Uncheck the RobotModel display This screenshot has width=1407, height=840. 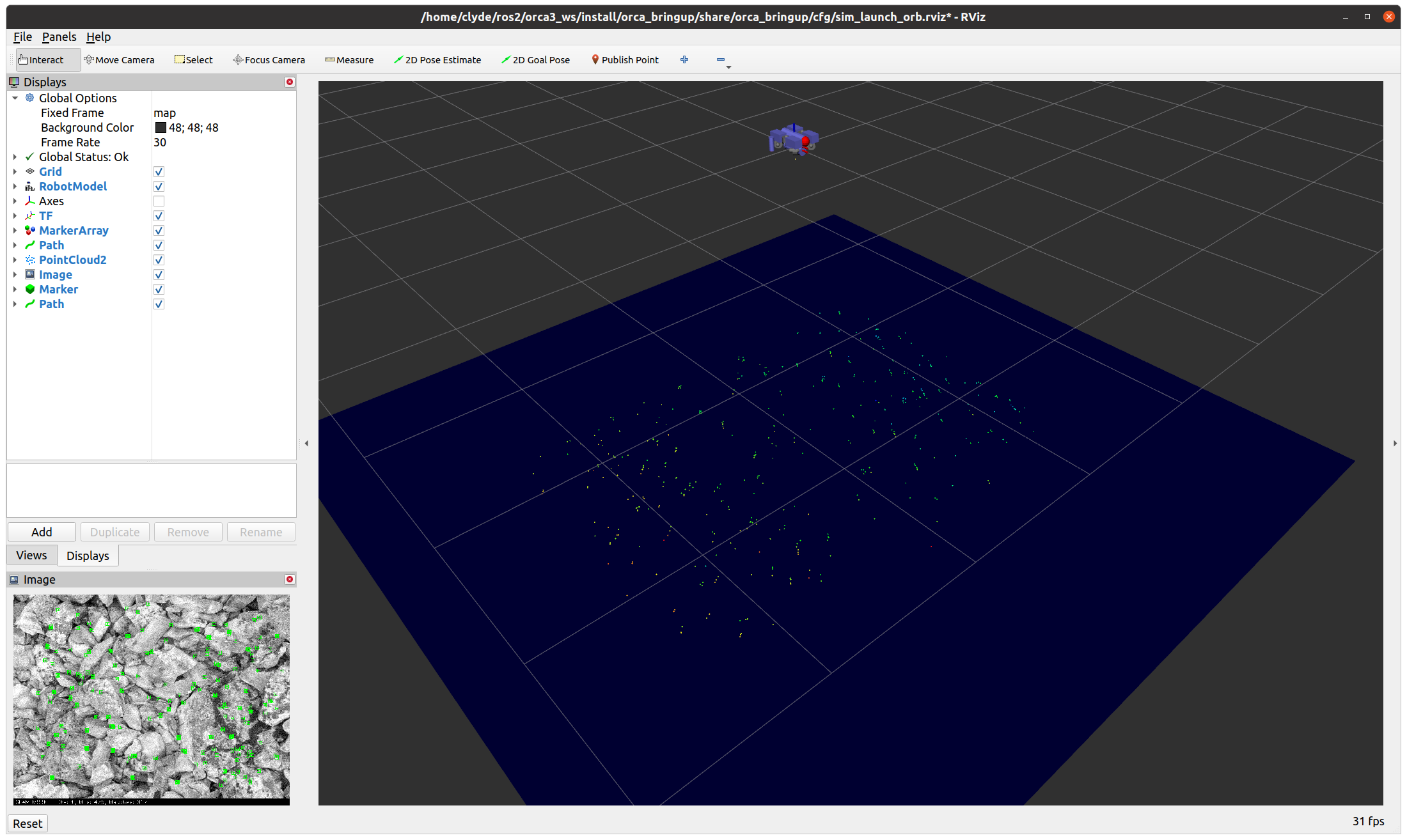pos(159,187)
